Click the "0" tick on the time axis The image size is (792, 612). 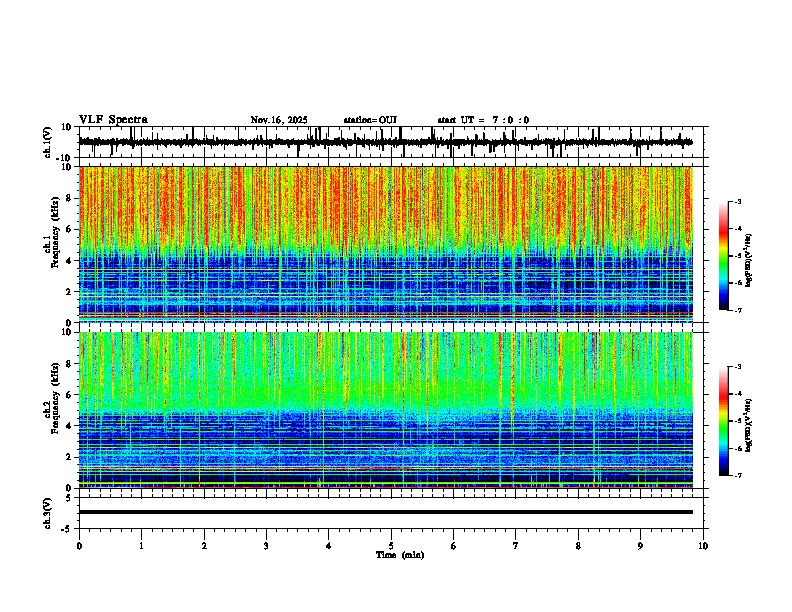79,546
